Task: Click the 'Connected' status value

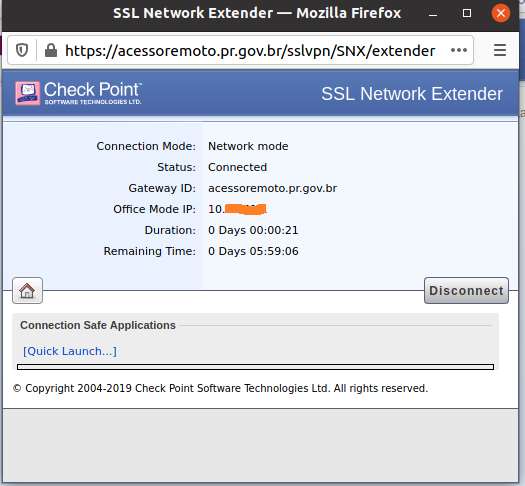Action: [237, 167]
